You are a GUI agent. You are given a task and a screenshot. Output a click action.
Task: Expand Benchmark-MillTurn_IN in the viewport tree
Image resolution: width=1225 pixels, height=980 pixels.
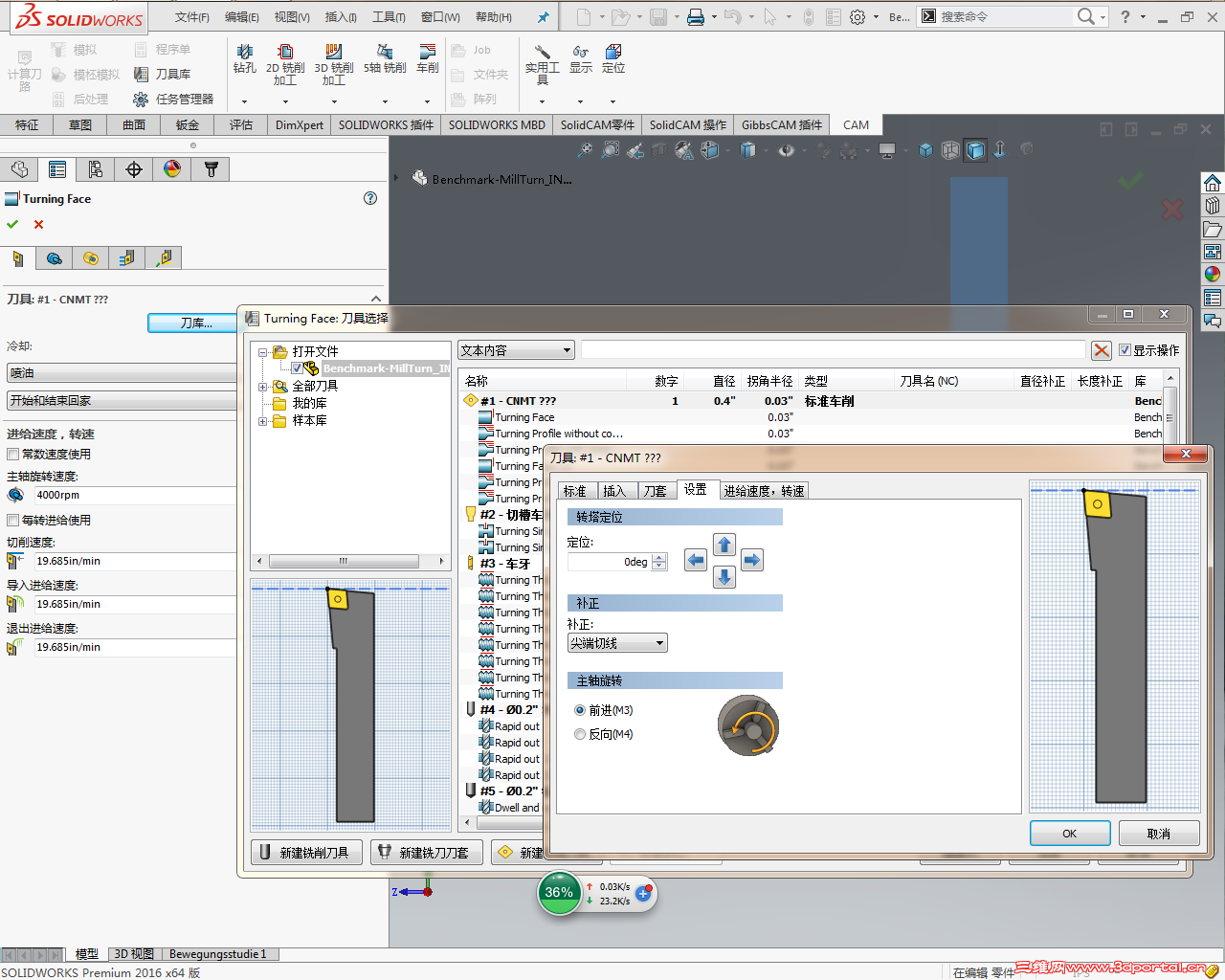click(396, 178)
